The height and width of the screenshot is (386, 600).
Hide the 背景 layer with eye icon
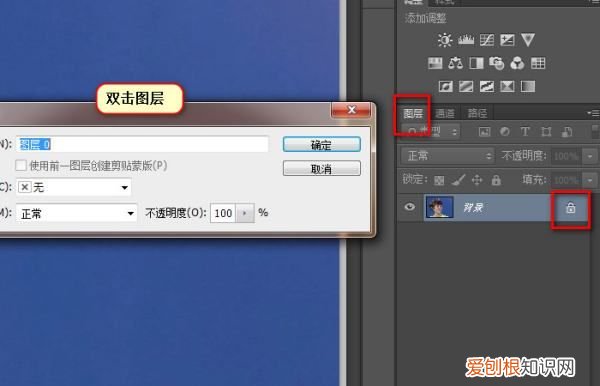tap(409, 207)
